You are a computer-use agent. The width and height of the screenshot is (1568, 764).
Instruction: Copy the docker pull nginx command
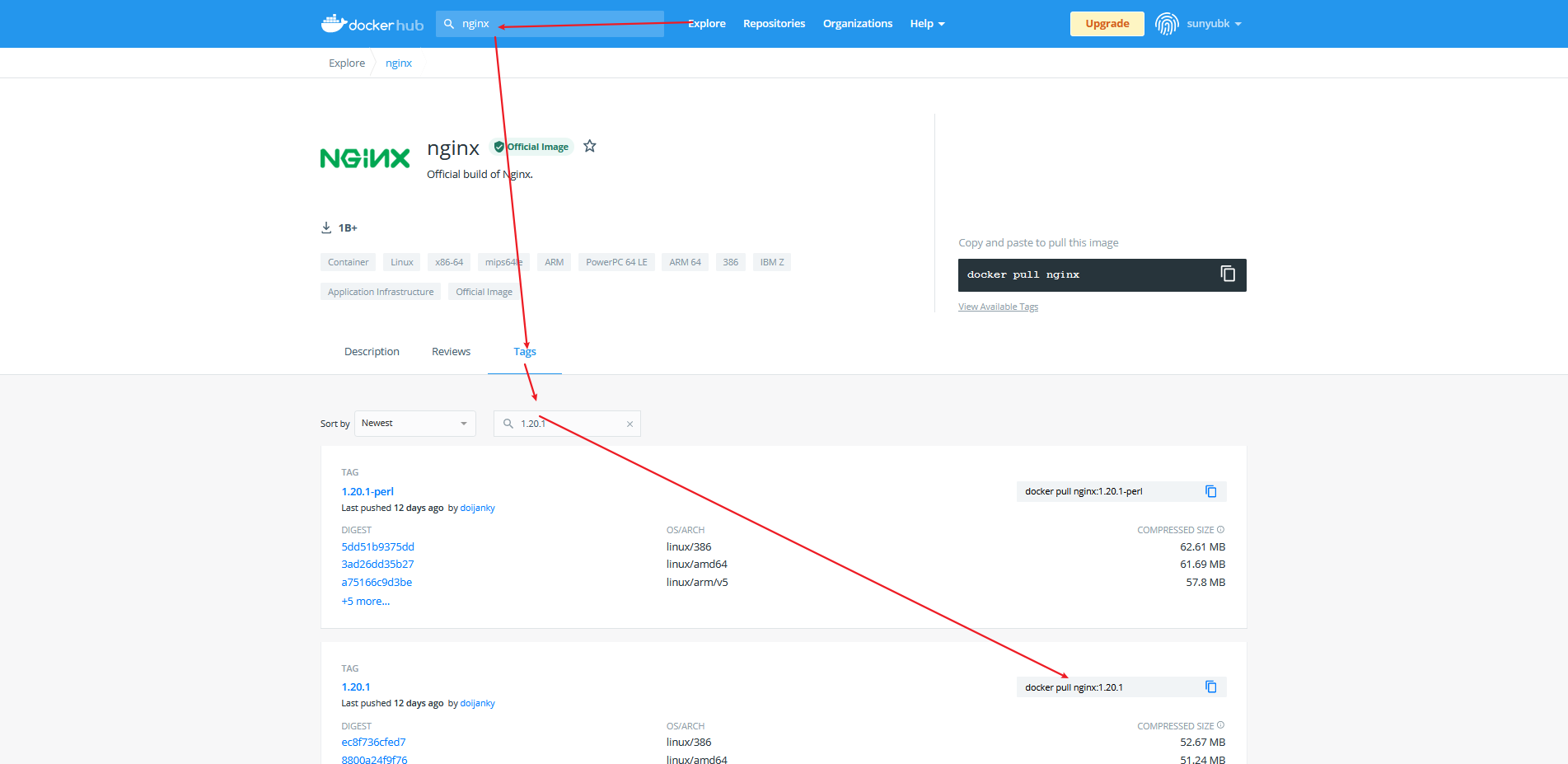(x=1228, y=274)
